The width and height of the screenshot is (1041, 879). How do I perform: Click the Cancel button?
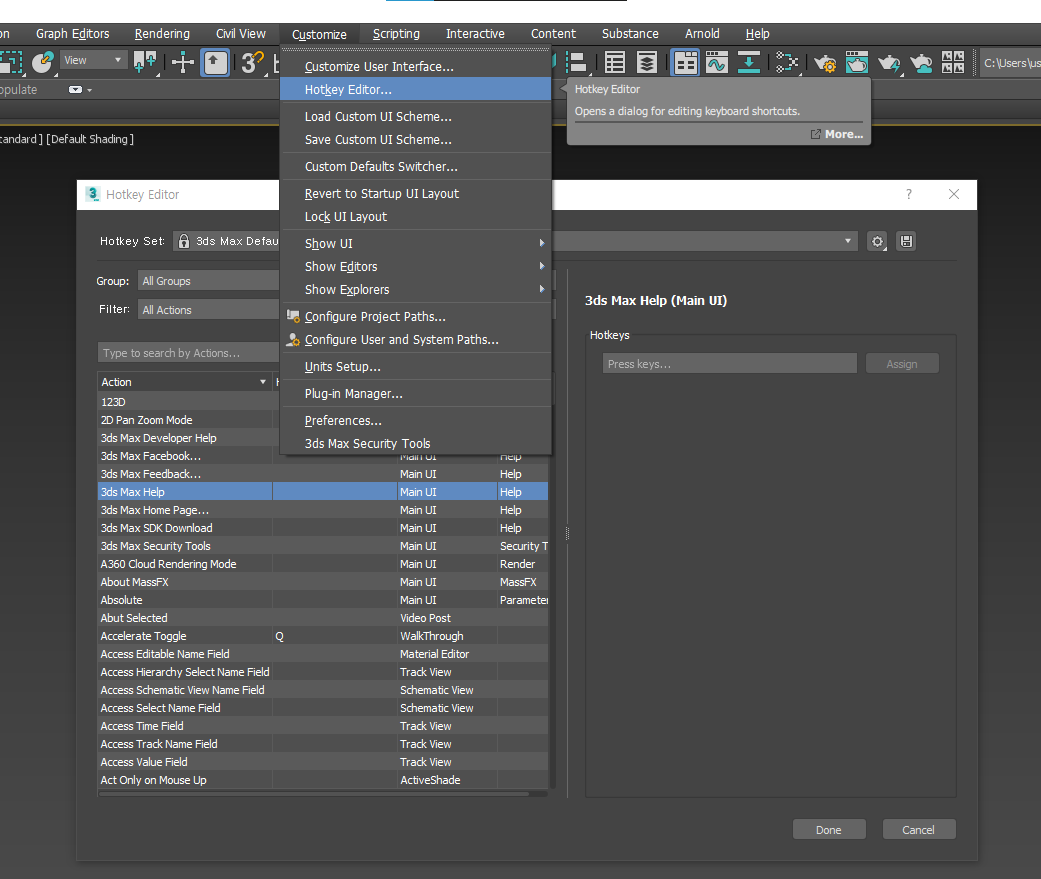tap(918, 830)
